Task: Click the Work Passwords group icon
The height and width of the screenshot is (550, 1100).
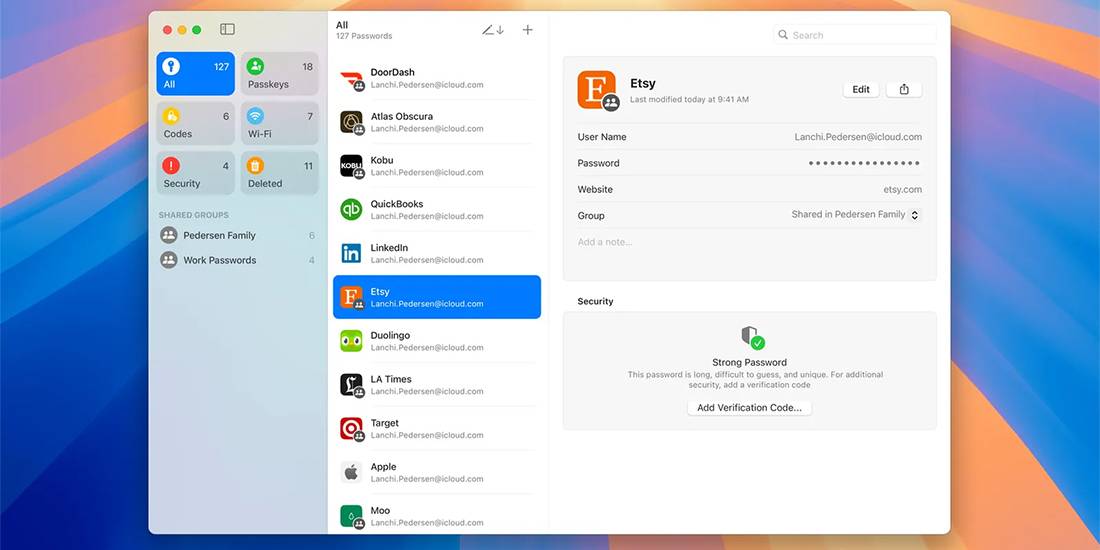Action: point(168,260)
